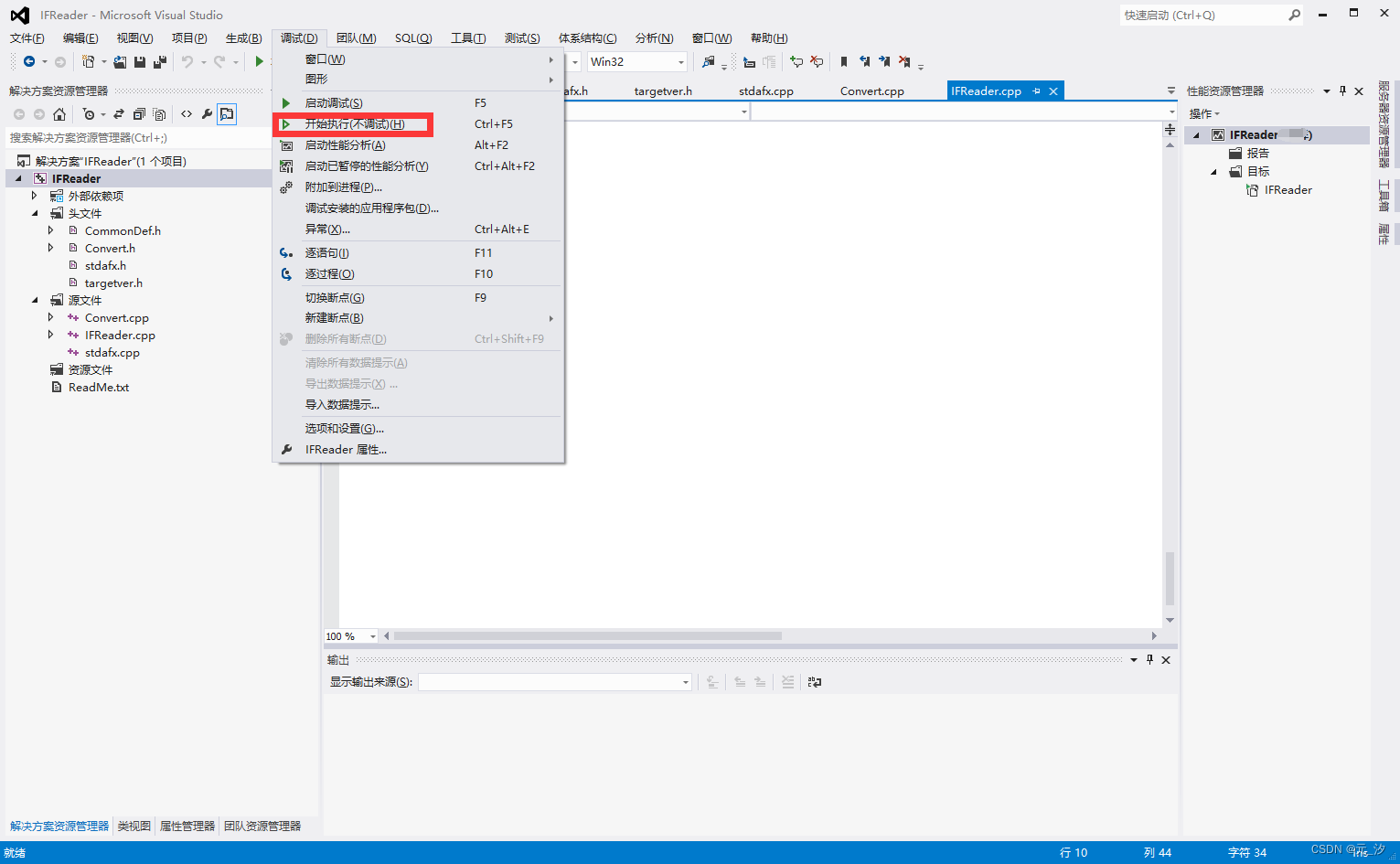Viewport: 1400px width, 864px height.
Task: Click the Save toolbar icon
Action: pos(140,61)
